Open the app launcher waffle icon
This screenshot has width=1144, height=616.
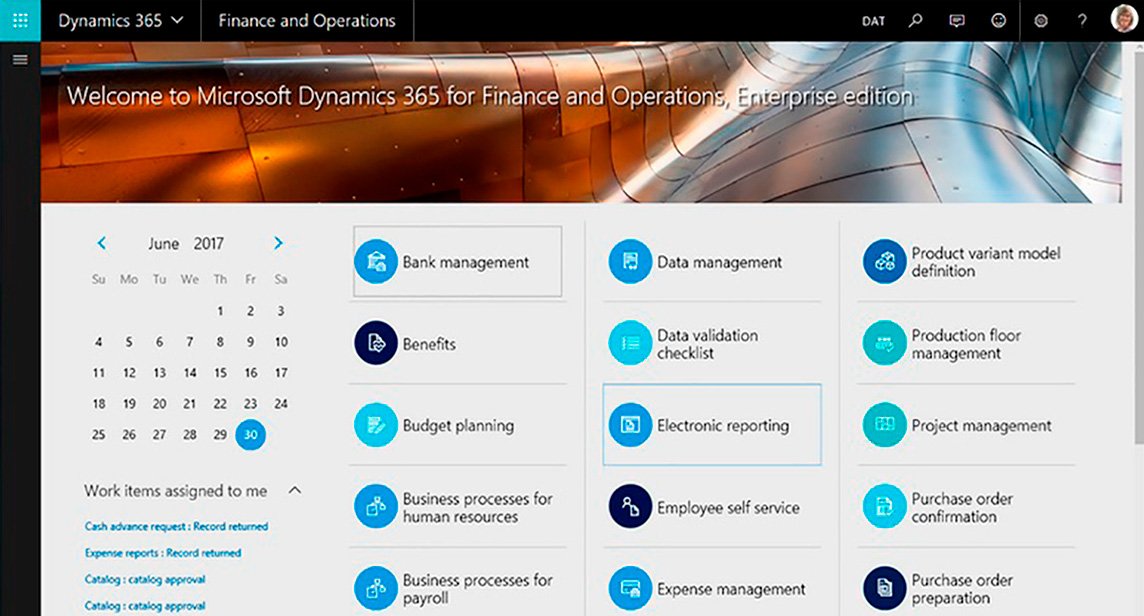pyautogui.click(x=20, y=20)
